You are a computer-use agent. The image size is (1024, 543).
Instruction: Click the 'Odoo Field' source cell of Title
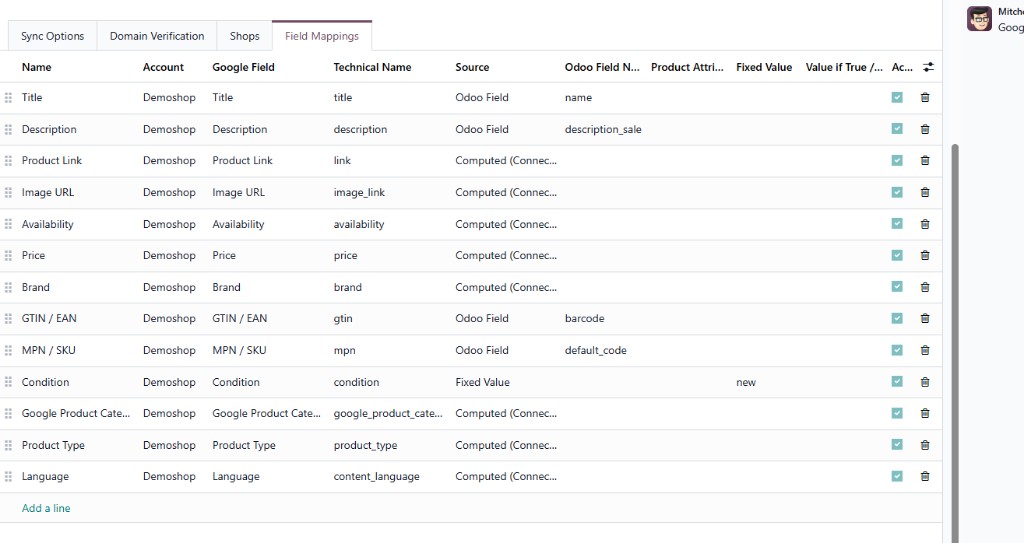[482, 97]
